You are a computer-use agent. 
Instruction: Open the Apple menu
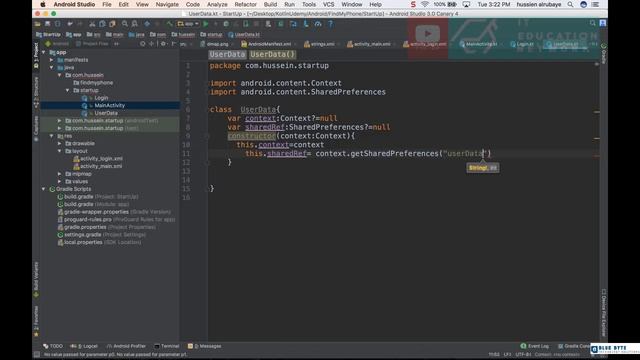point(42,4)
